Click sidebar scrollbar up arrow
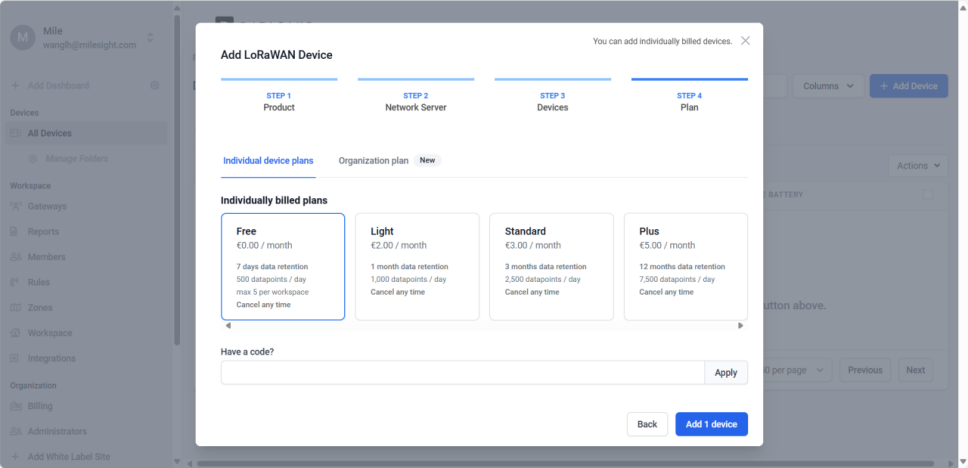 [x=177, y=9]
